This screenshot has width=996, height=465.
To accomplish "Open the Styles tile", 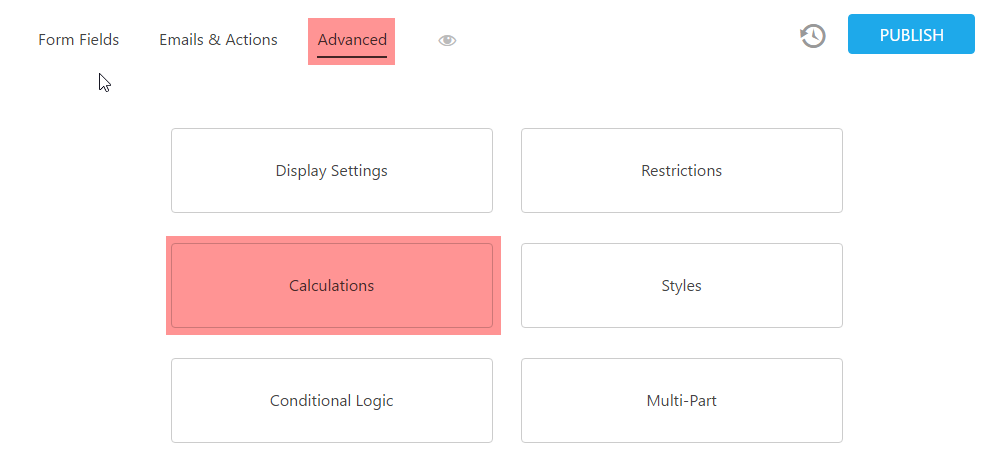I will [681, 286].
